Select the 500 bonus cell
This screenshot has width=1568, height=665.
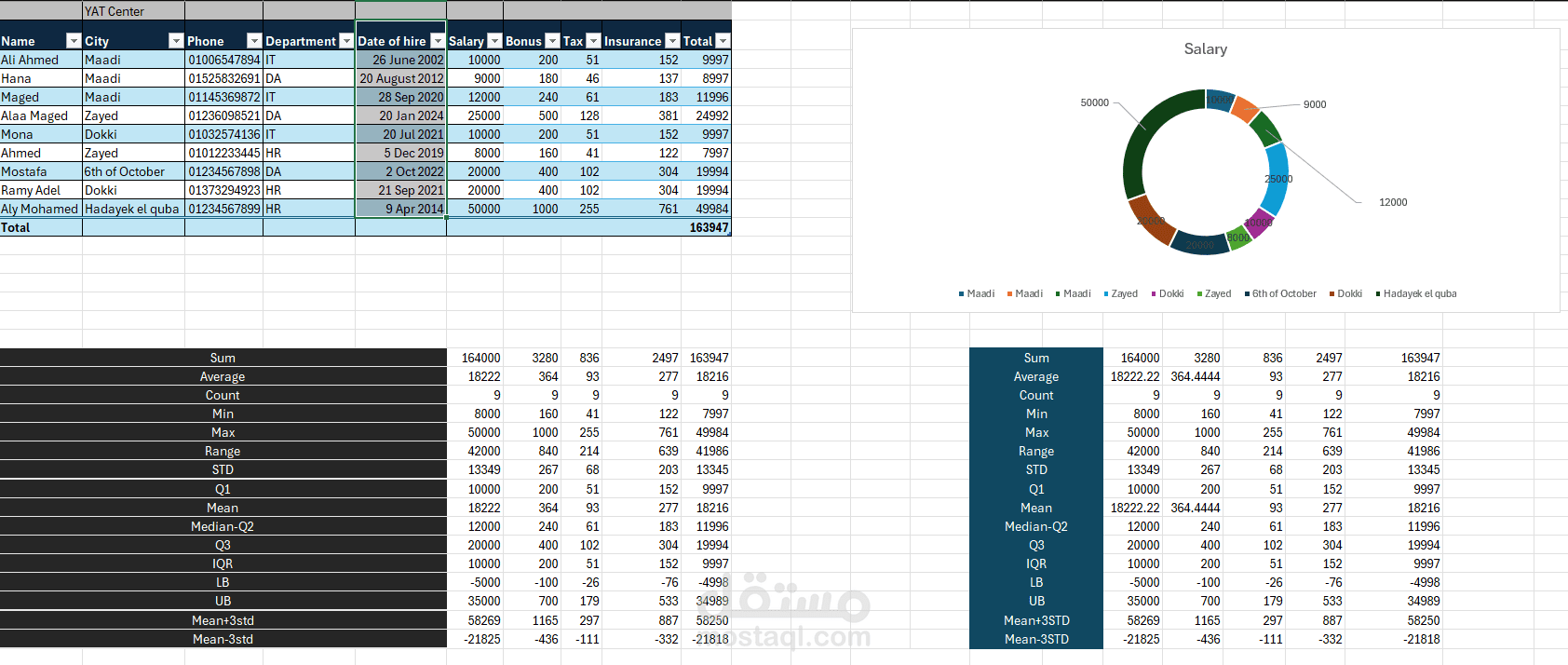point(532,115)
